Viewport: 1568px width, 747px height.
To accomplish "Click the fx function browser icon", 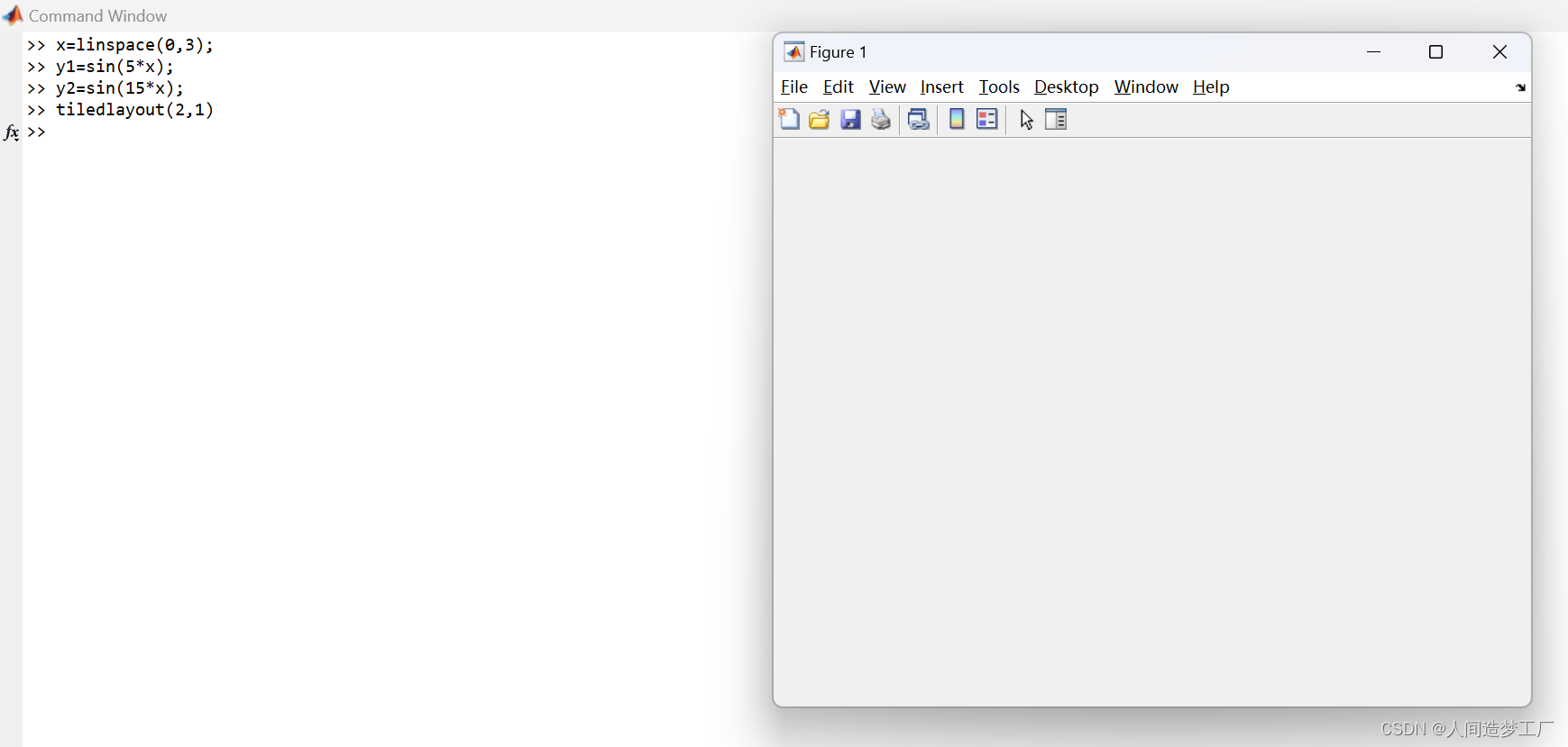I will coord(11,132).
